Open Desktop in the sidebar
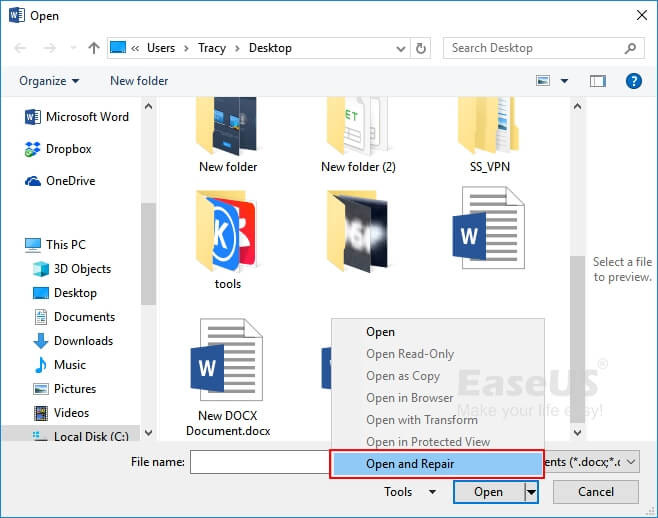Viewport: 658px width, 518px height. tap(65, 293)
